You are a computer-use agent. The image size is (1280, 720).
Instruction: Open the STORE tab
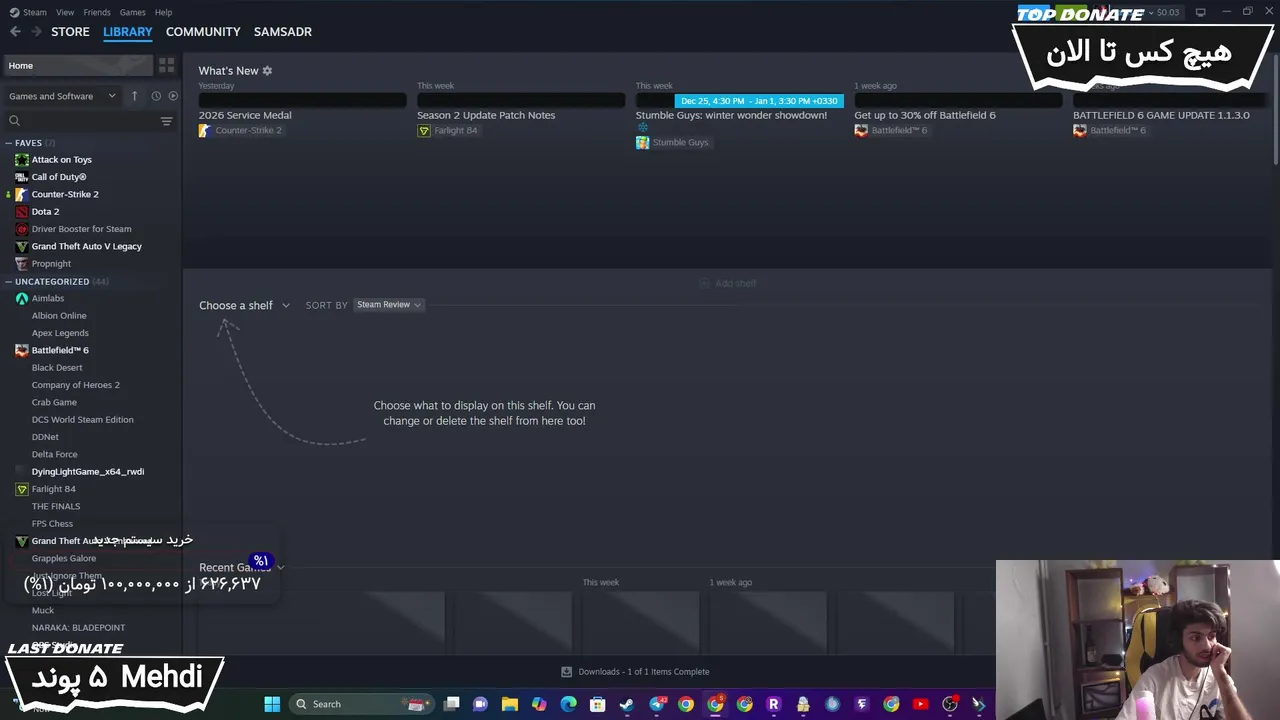(70, 32)
